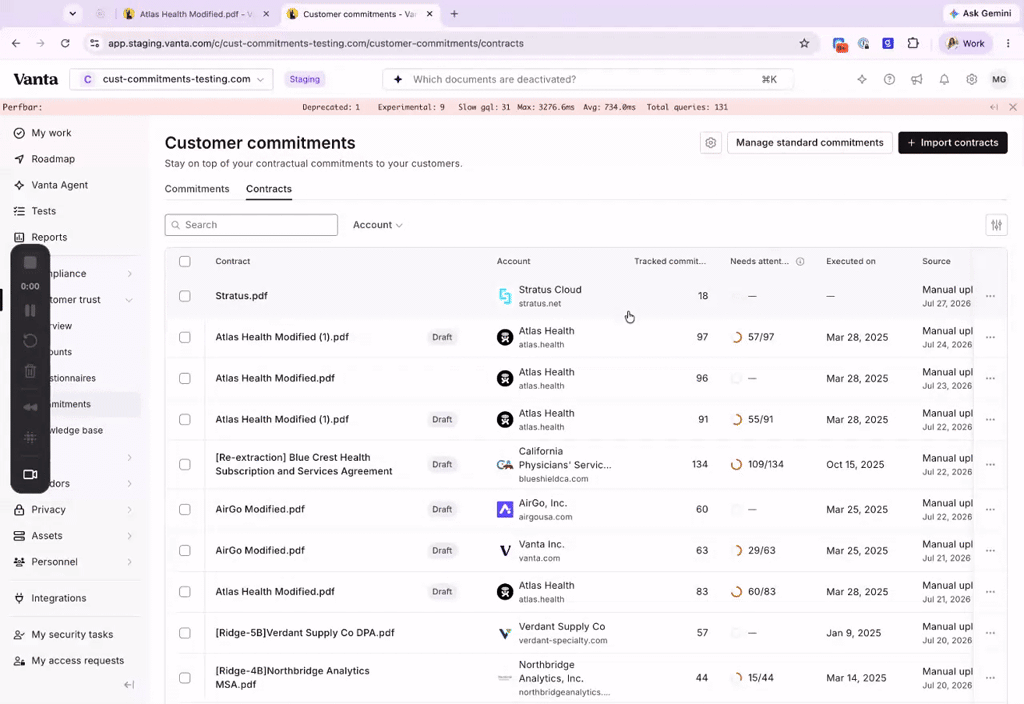Open My work in the sidebar
Screen dimensions: 1024x704
(x=51, y=133)
